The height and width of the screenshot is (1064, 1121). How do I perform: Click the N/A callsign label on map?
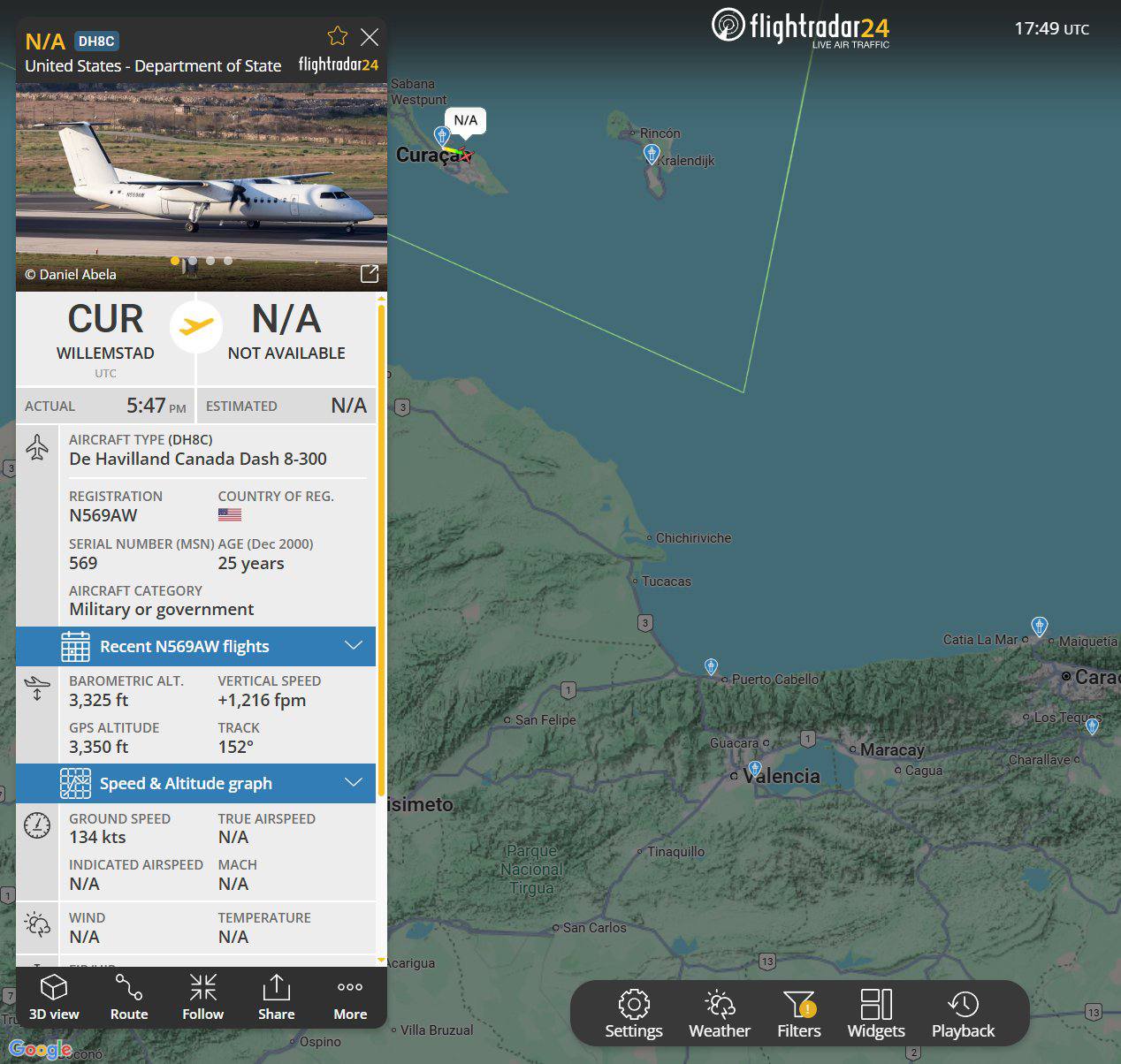coord(465,120)
